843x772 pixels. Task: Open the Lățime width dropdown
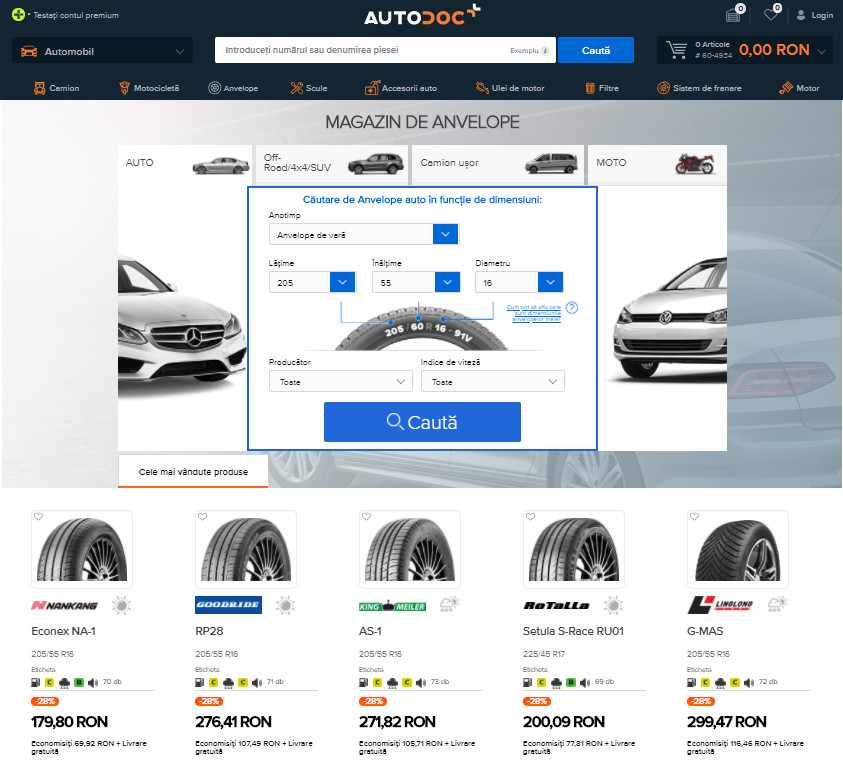coord(342,283)
